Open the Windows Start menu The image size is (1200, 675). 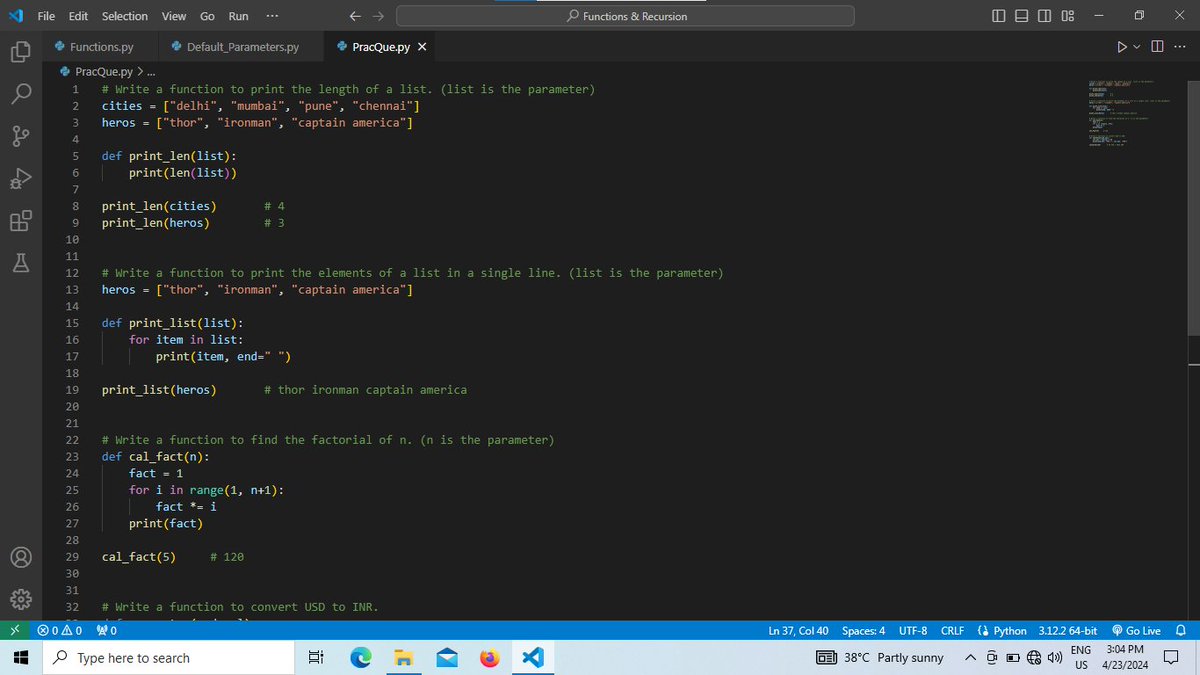(19, 658)
